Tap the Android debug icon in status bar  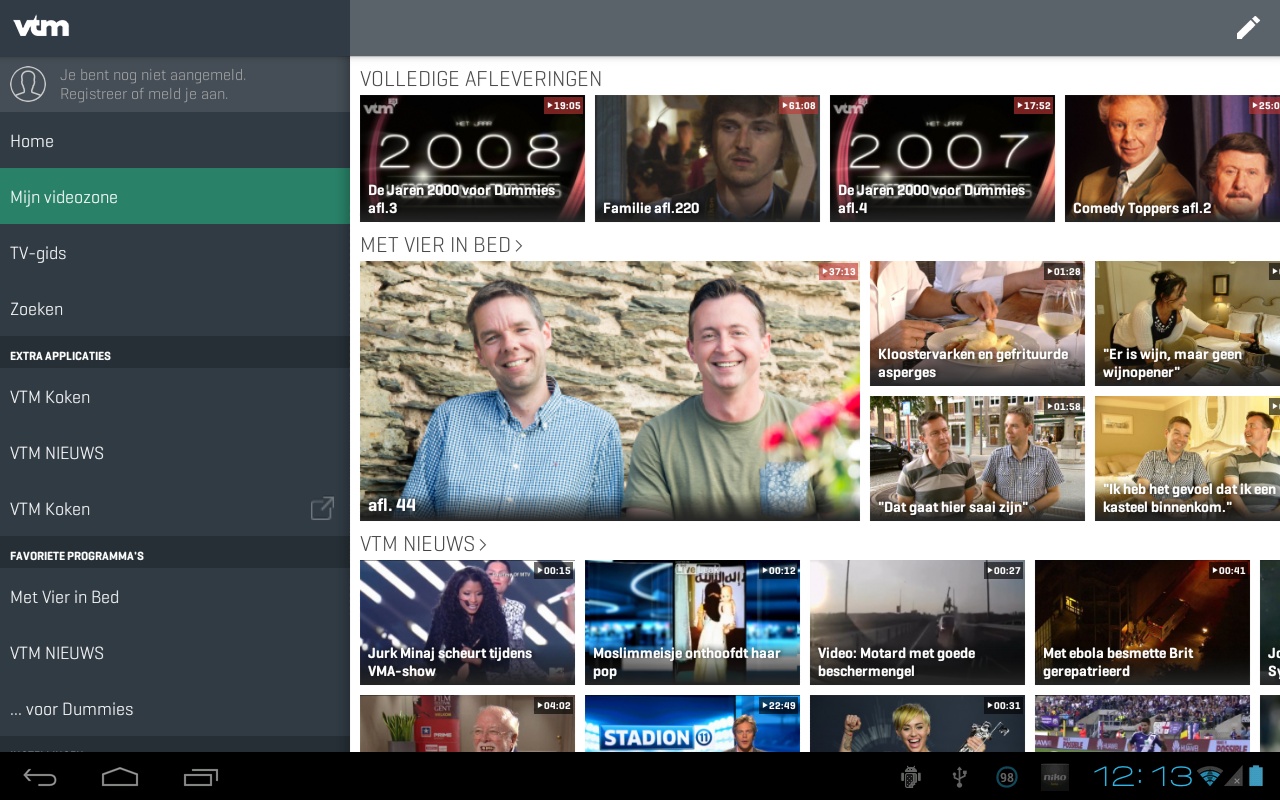910,777
